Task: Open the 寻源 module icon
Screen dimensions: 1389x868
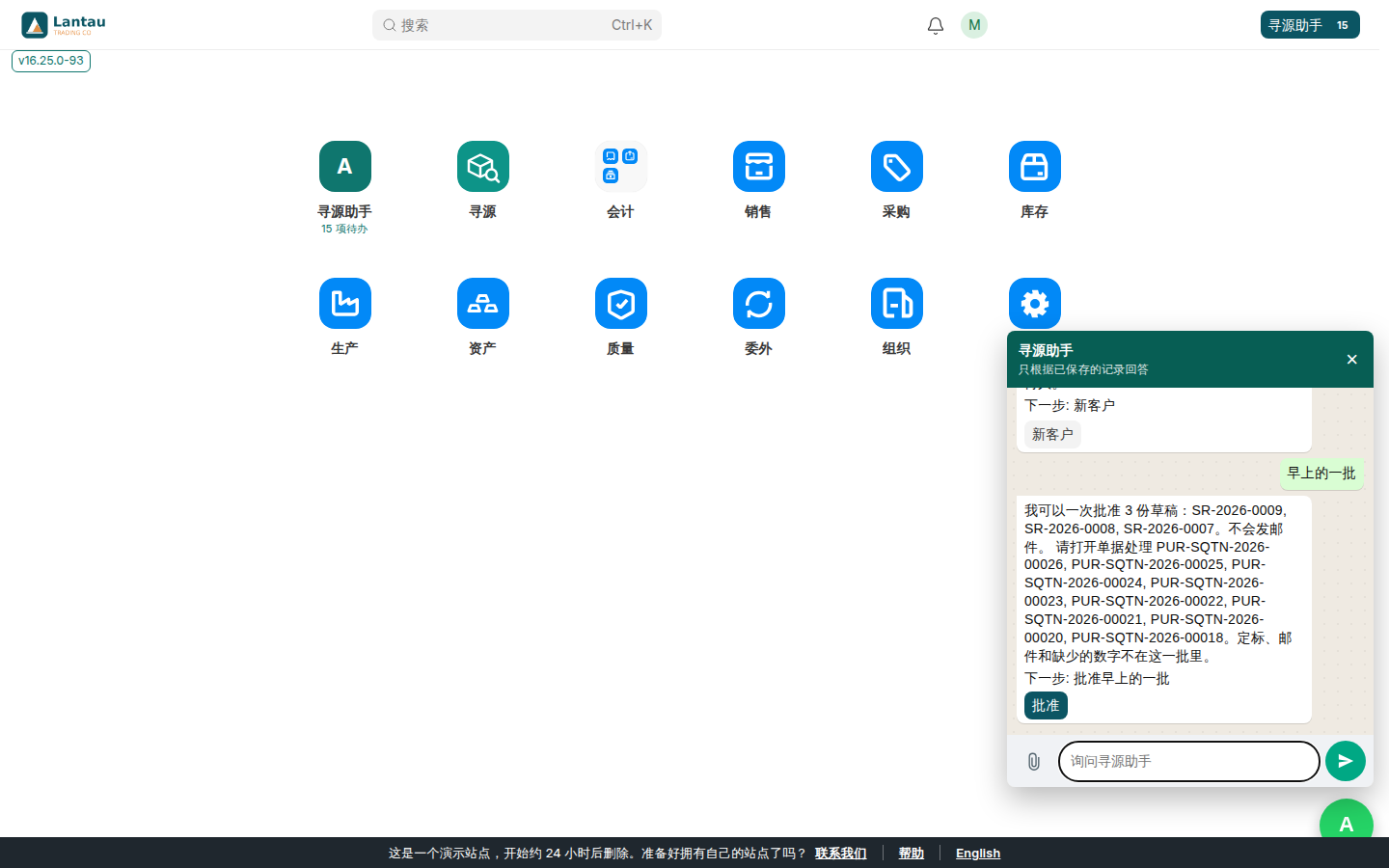Action: (x=483, y=167)
